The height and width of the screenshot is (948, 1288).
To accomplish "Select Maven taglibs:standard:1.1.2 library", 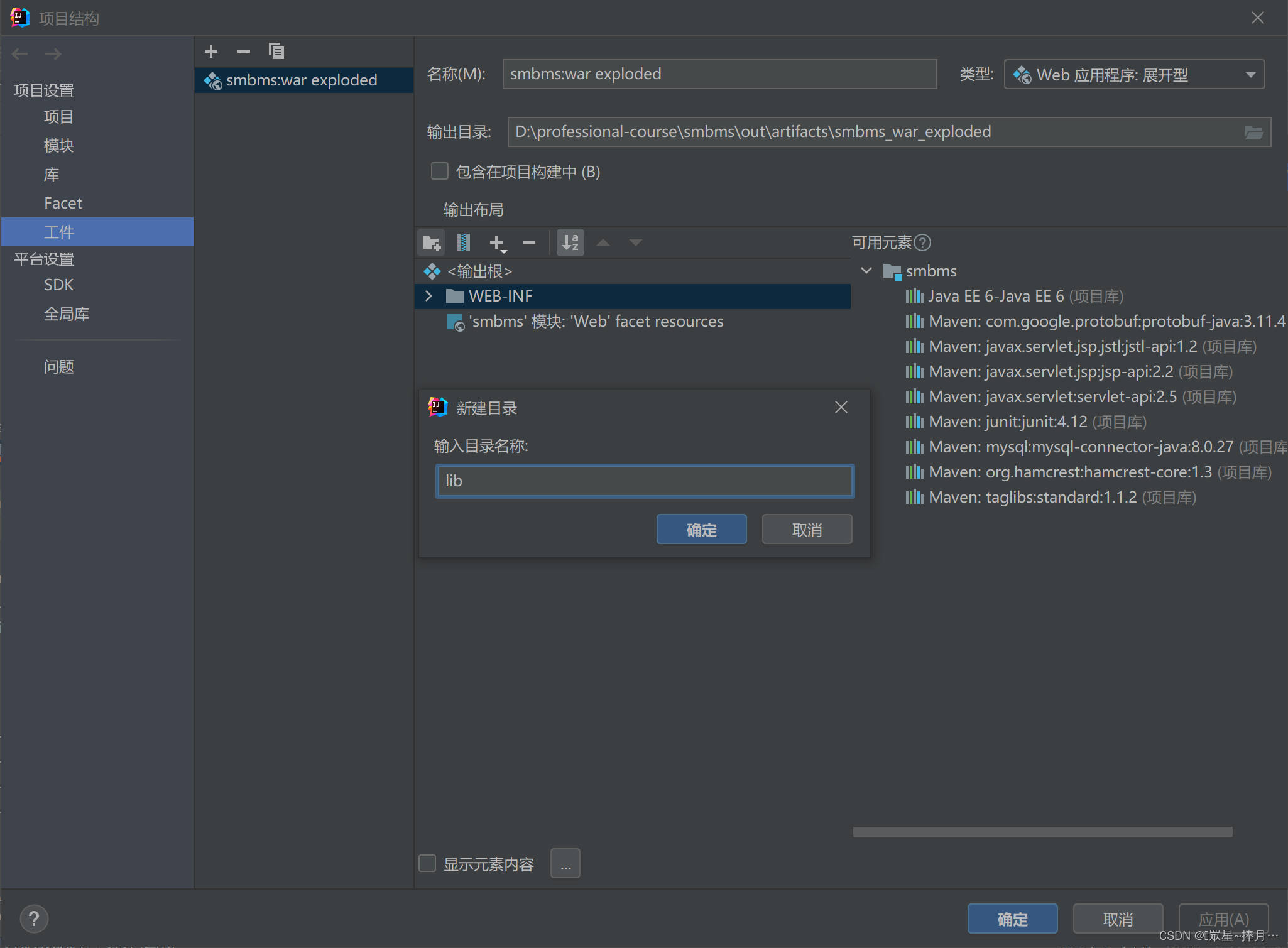I will [1051, 497].
